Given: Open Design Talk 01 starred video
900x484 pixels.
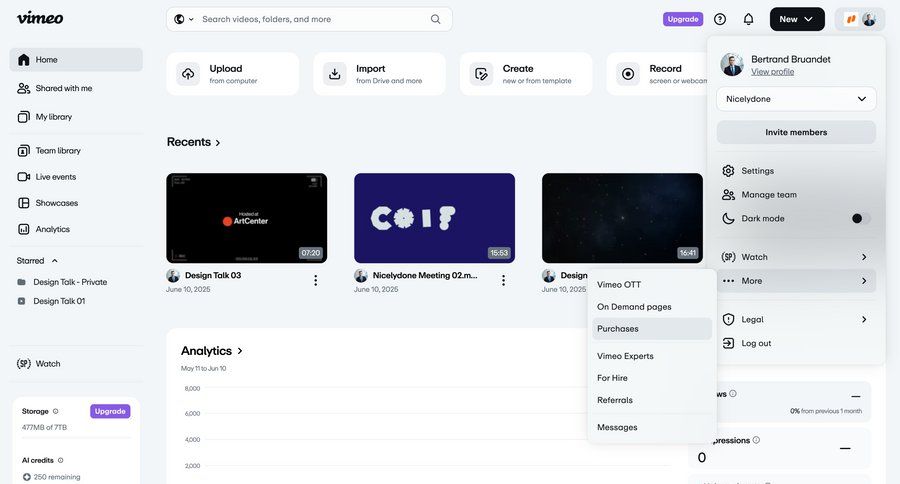Looking at the screenshot, I should (59, 301).
